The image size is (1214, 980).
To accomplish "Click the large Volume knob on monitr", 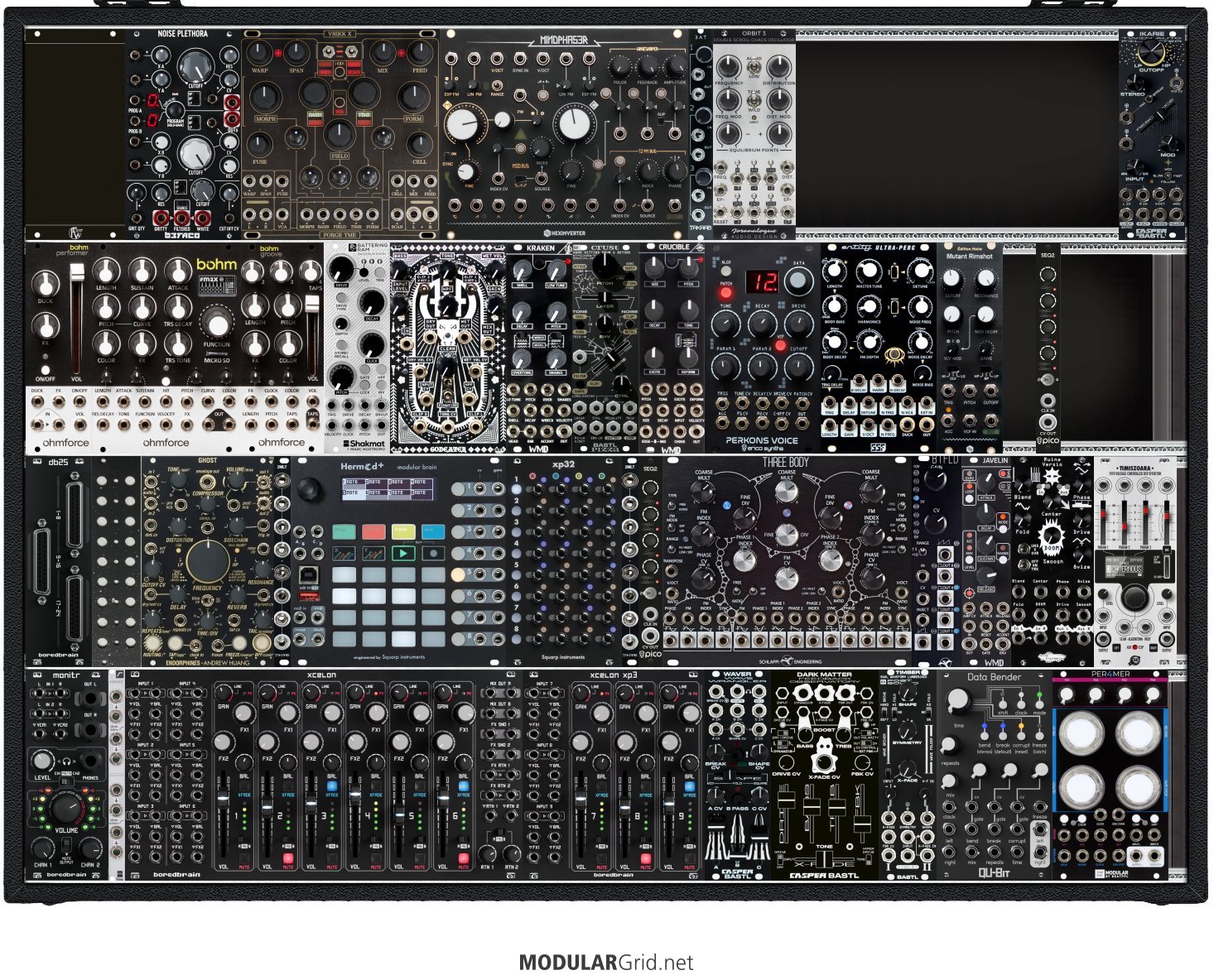I will [x=66, y=809].
